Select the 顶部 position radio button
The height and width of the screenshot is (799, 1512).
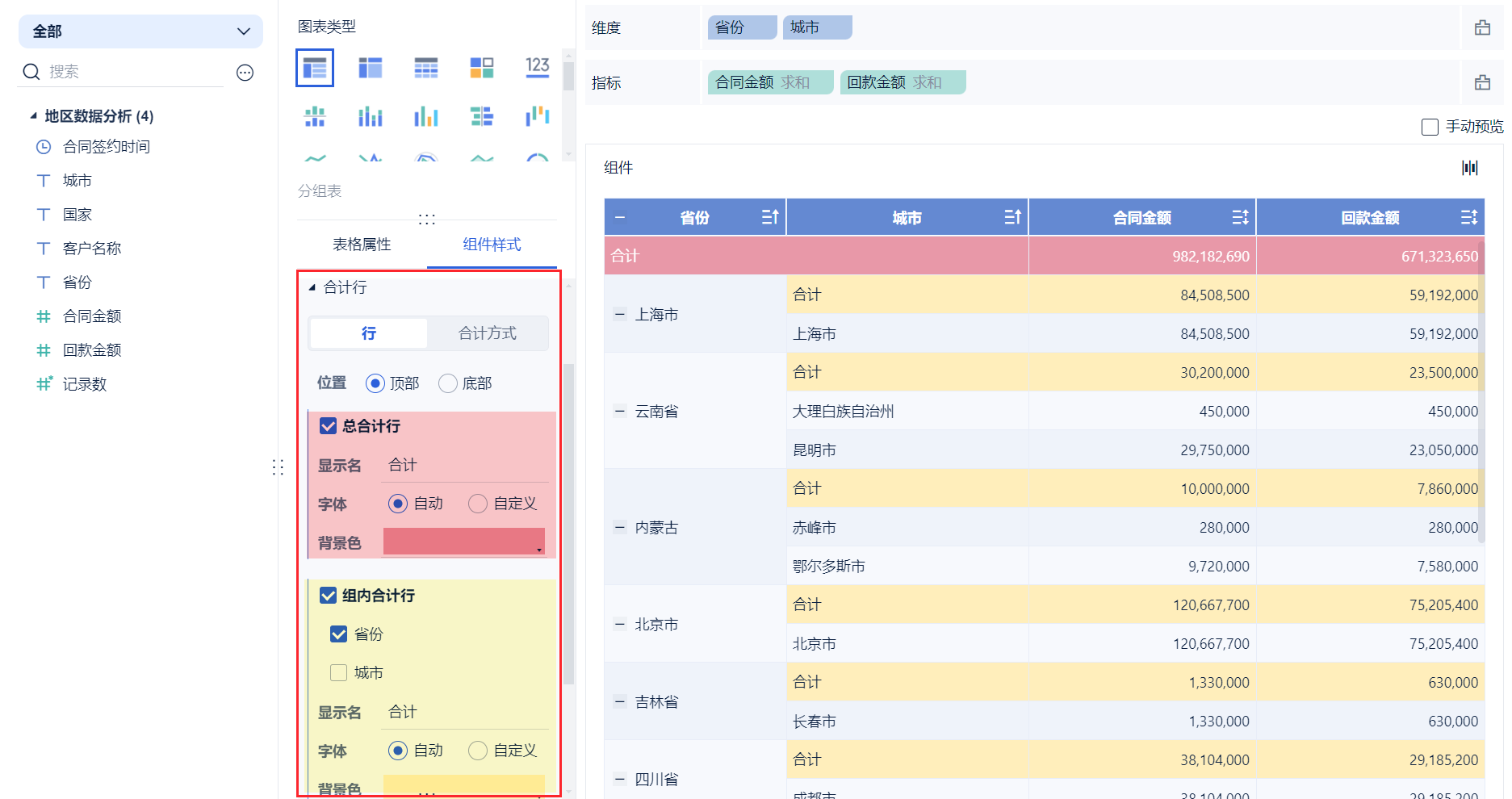[x=375, y=383]
